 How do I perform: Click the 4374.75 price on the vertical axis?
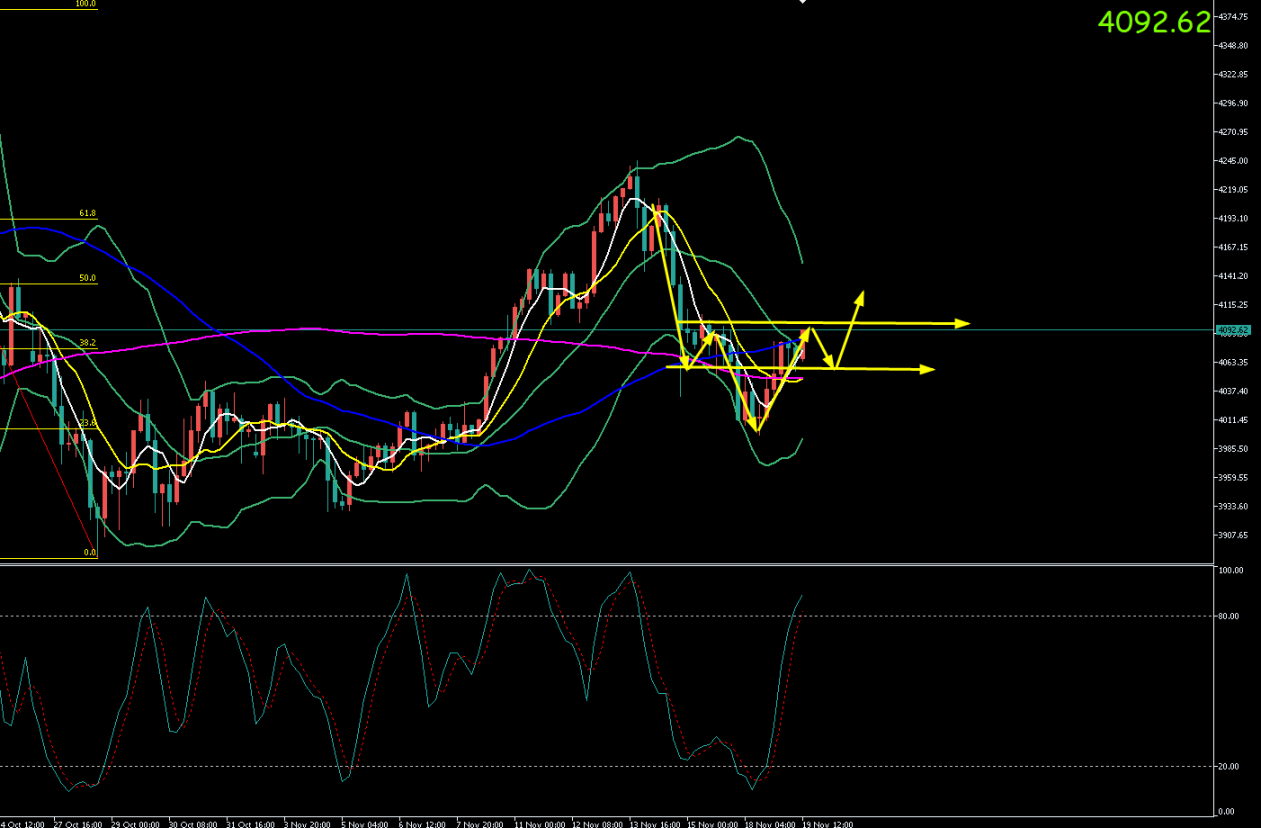(x=1232, y=17)
